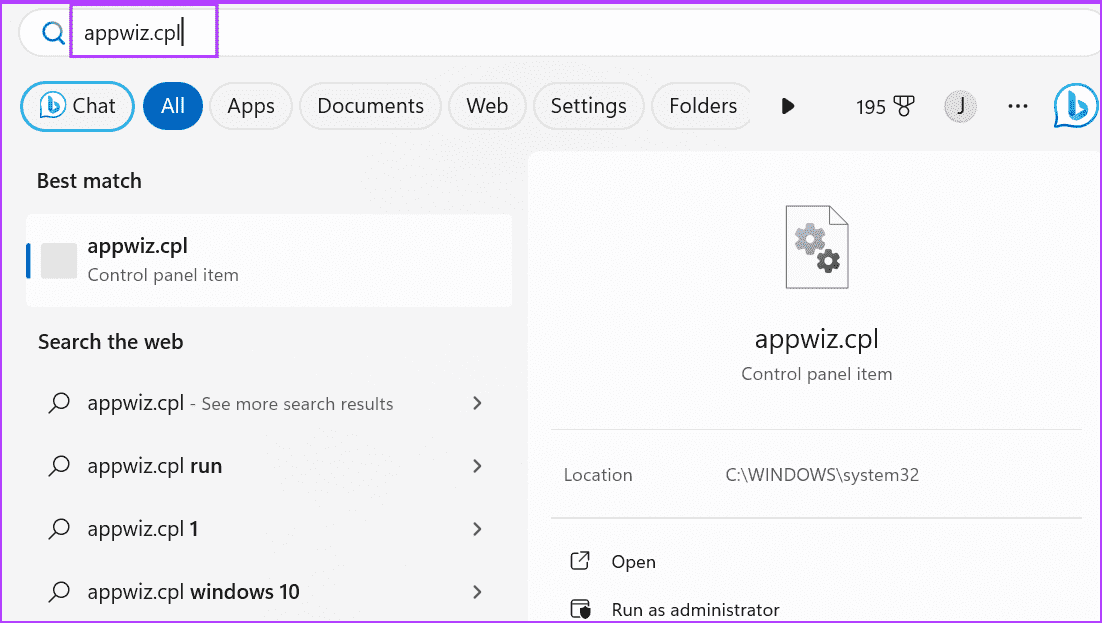Open Microsoft Rewards 195 points medal
The height and width of the screenshot is (623, 1102).
pyautogui.click(x=885, y=107)
